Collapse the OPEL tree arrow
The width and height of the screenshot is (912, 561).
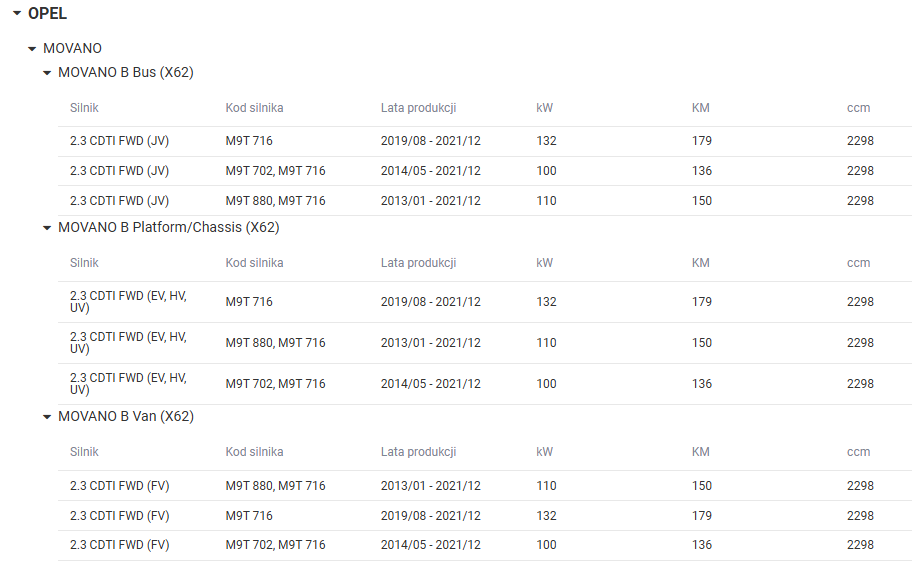click(17, 13)
